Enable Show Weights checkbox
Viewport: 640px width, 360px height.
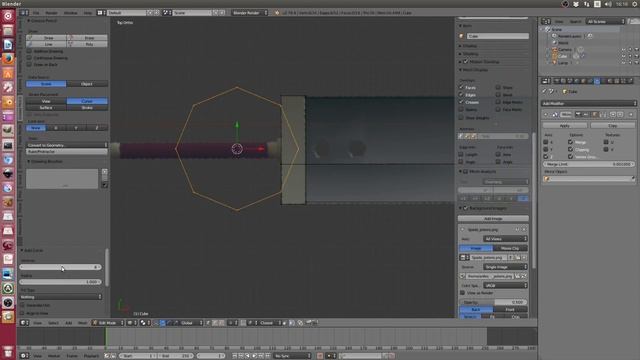461,118
